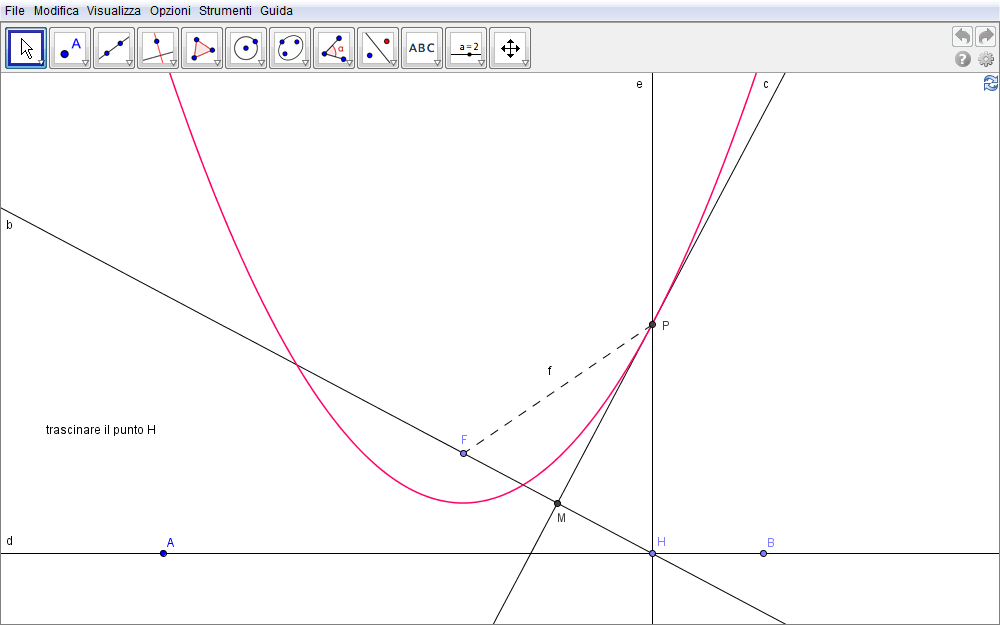The image size is (1000, 625).
Task: Pick the Move Graphics View tool
Action: tap(510, 47)
